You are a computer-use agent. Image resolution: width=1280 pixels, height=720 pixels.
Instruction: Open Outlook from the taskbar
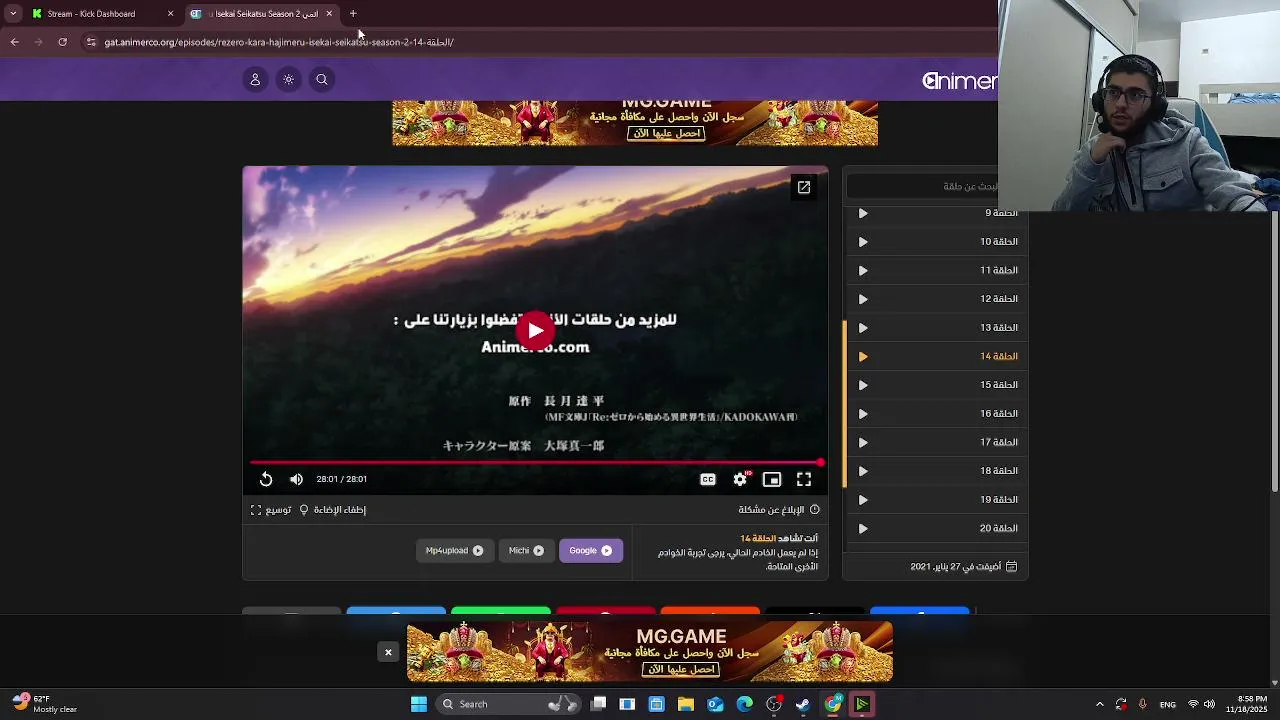(x=715, y=704)
